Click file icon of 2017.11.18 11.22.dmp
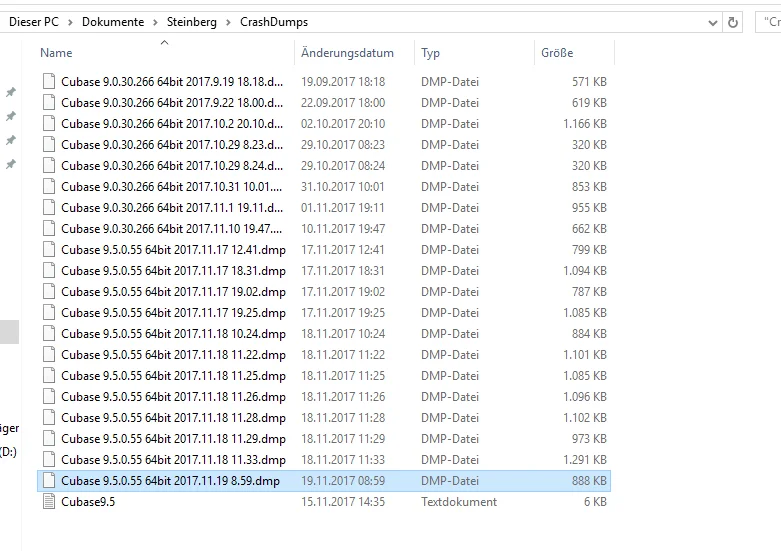The height and width of the screenshot is (551, 781). tap(49, 353)
